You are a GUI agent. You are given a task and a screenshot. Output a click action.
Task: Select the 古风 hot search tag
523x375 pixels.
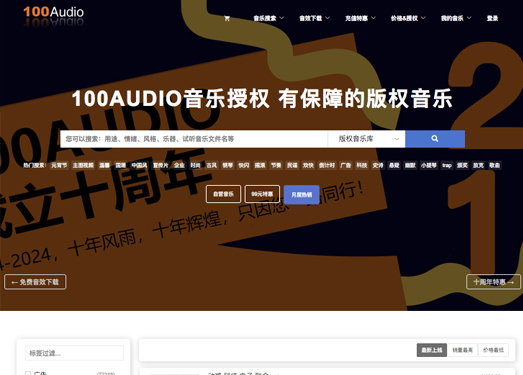click(211, 165)
